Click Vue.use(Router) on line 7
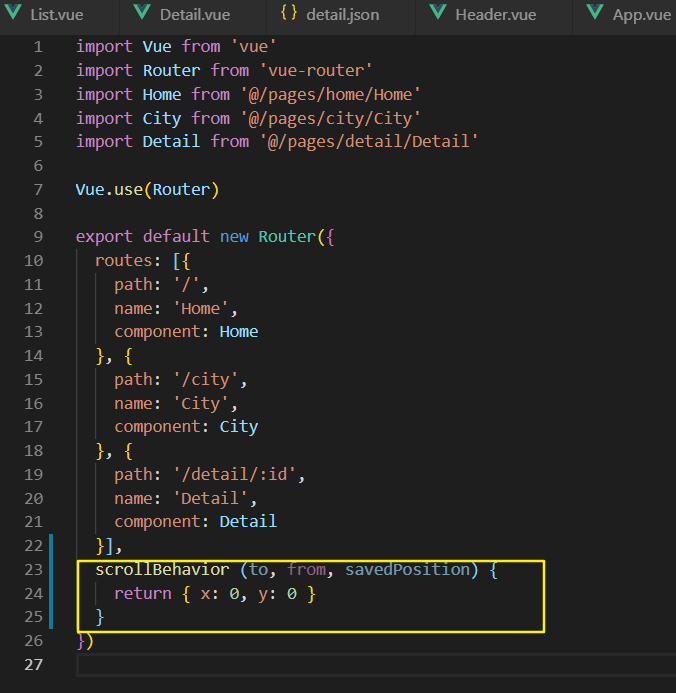Viewport: 676px width, 693px height. pyautogui.click(x=147, y=190)
